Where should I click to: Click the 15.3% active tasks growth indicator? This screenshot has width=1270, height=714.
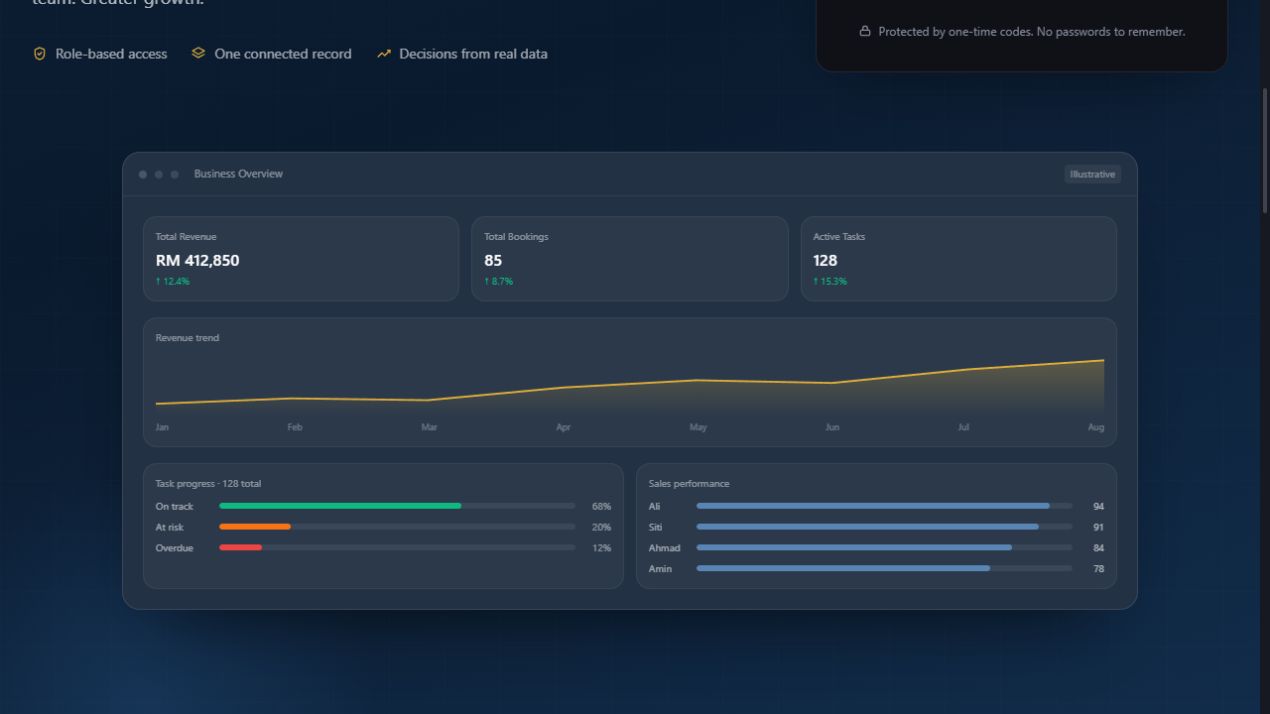(830, 282)
